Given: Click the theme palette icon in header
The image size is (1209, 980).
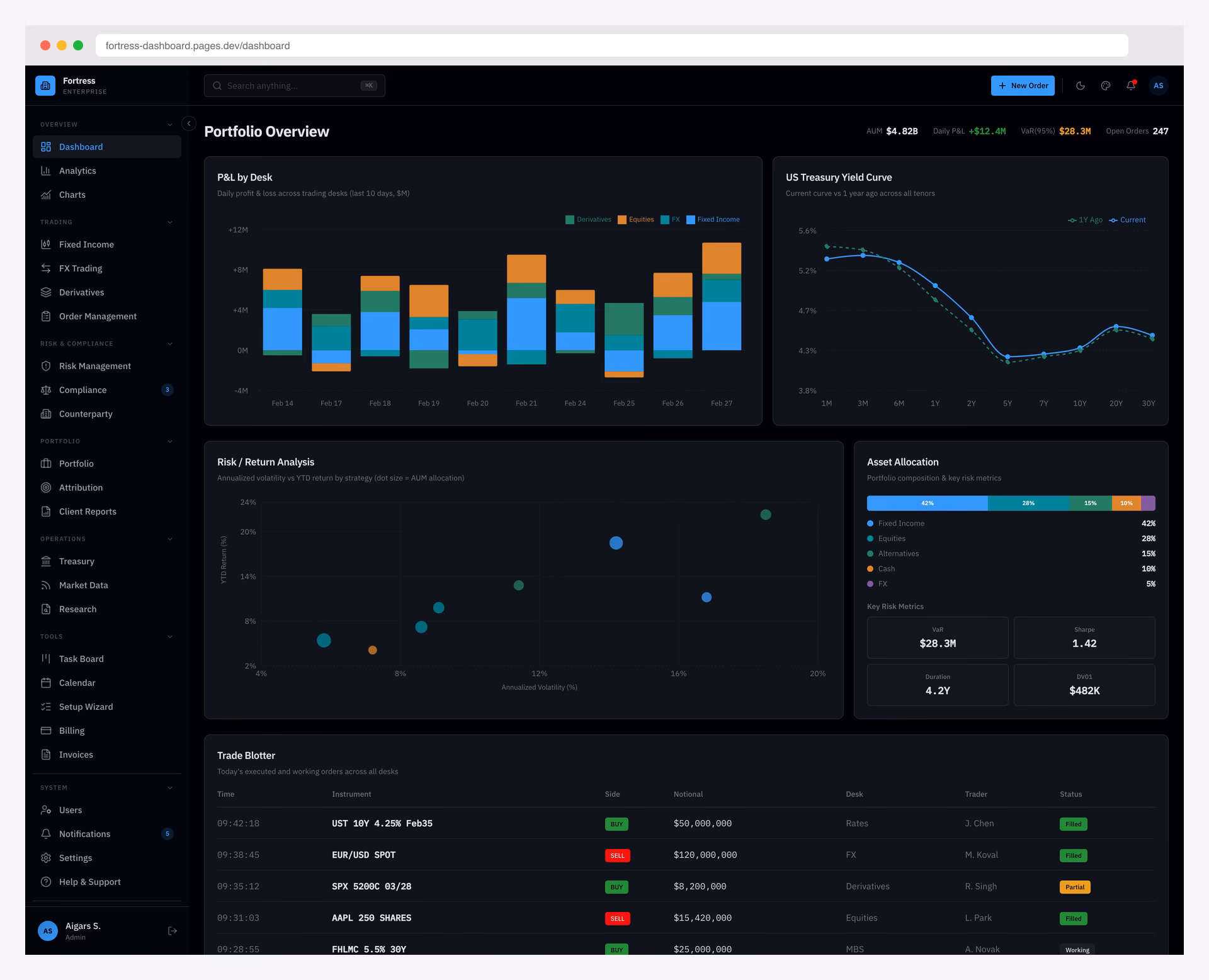Looking at the screenshot, I should point(1106,86).
